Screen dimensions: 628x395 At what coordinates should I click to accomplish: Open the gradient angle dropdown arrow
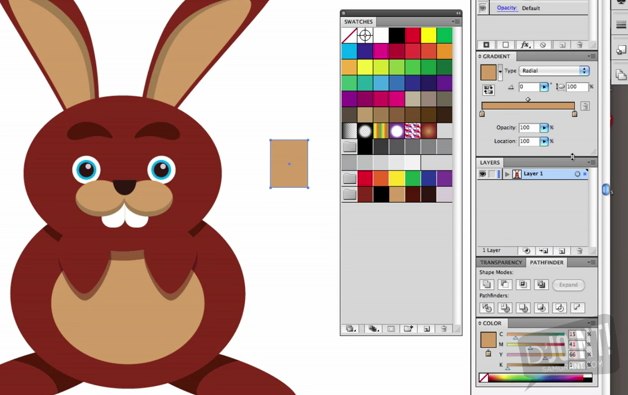tap(544, 87)
